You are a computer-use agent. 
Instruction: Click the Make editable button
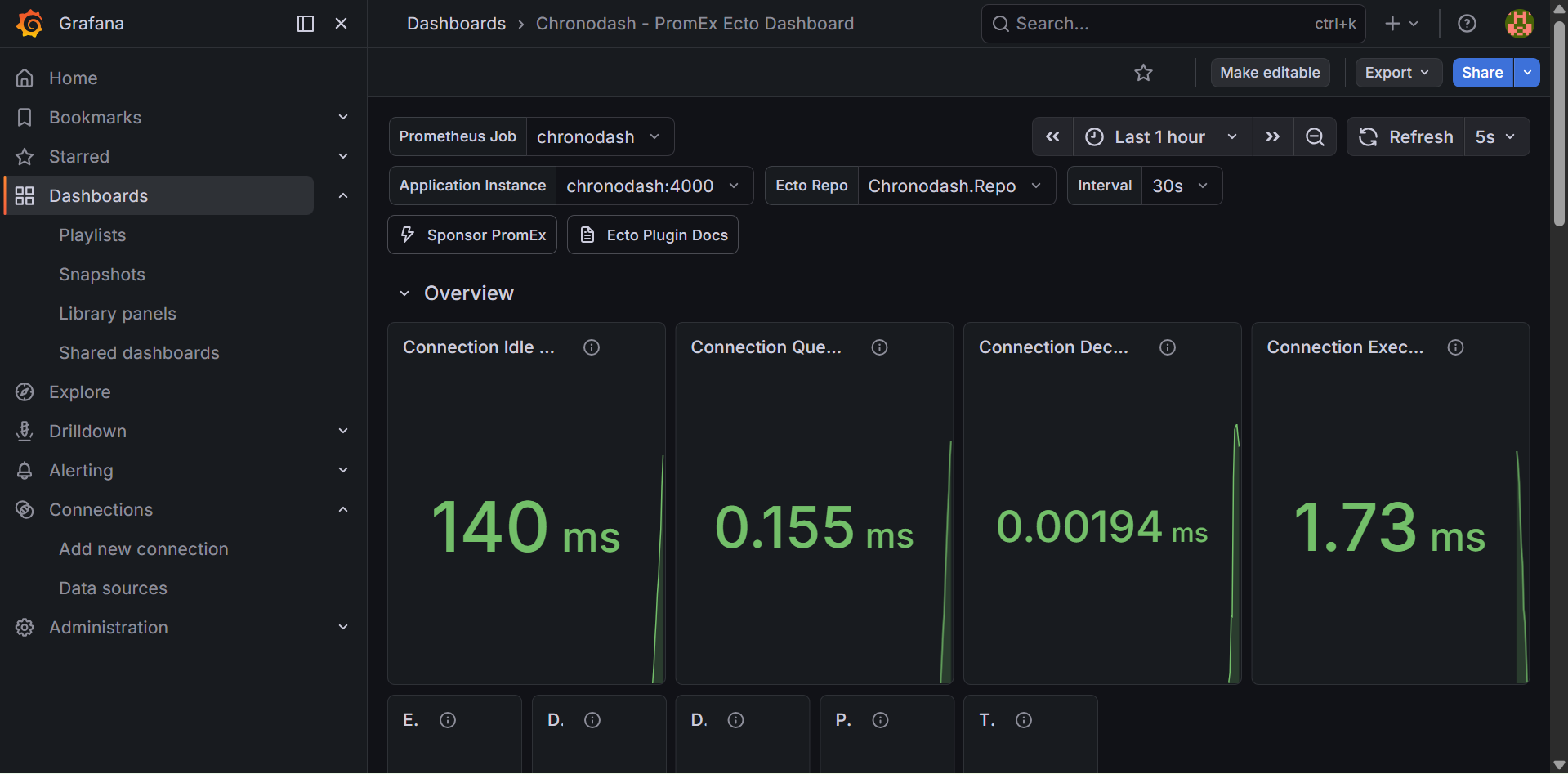(x=1271, y=73)
